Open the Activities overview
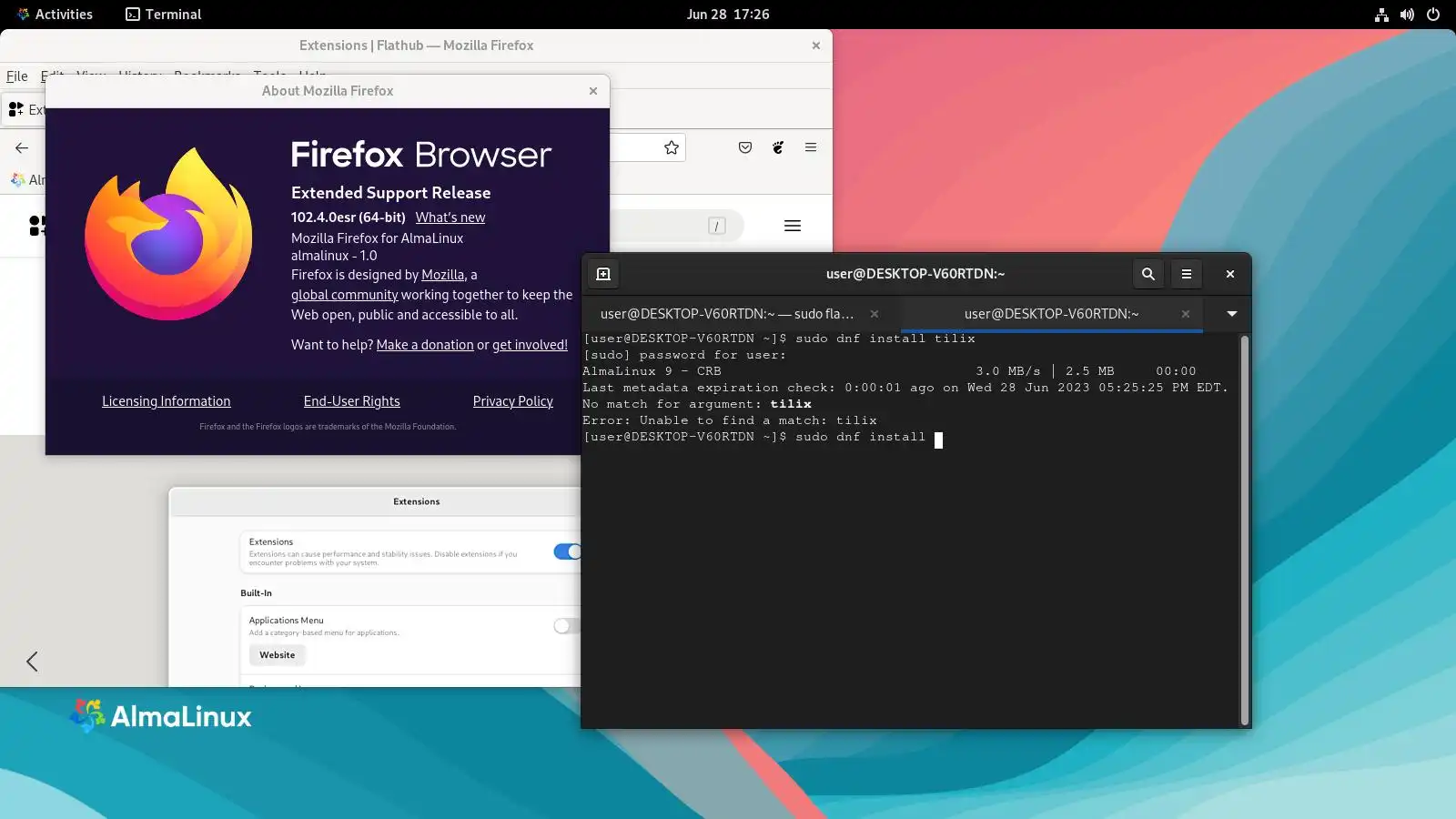 55,15
